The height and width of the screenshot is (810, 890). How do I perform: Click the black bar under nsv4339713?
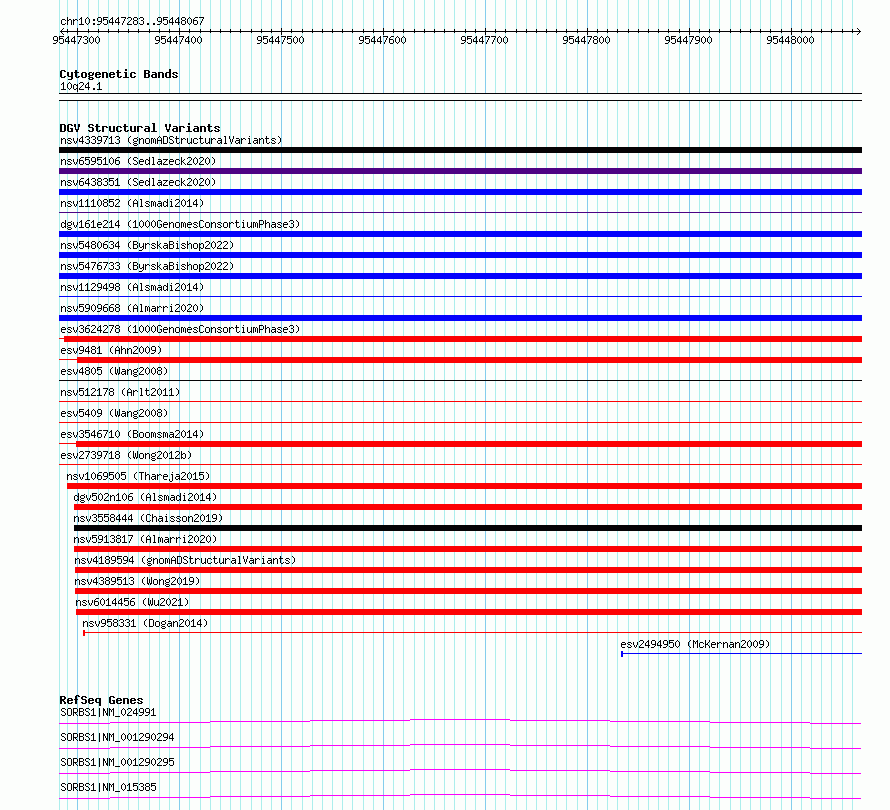460,150
